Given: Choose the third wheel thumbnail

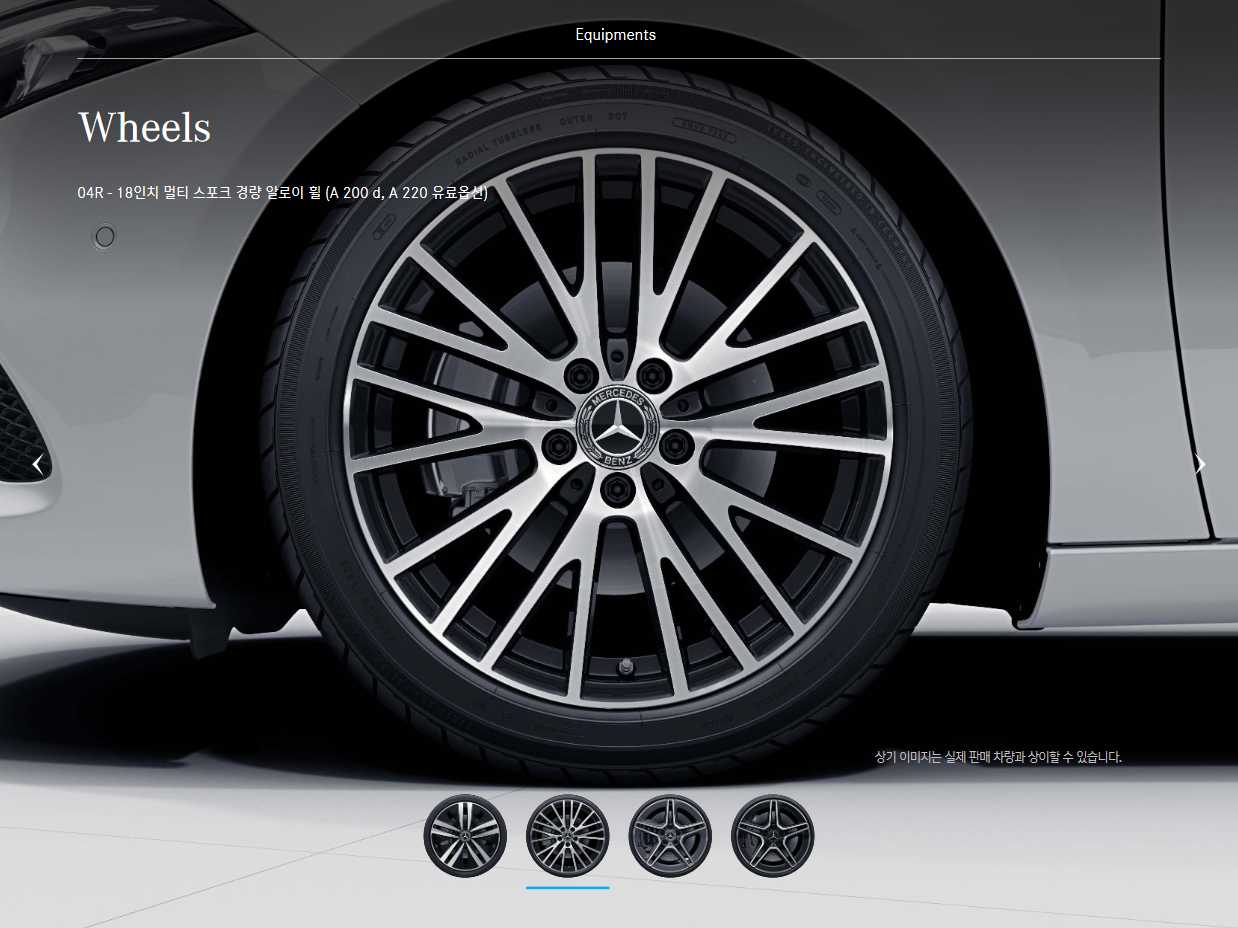Looking at the screenshot, I should point(670,835).
